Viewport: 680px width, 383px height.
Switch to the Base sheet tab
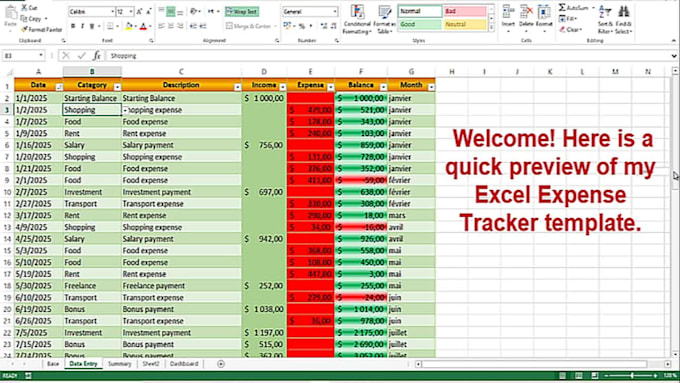pos(53,364)
